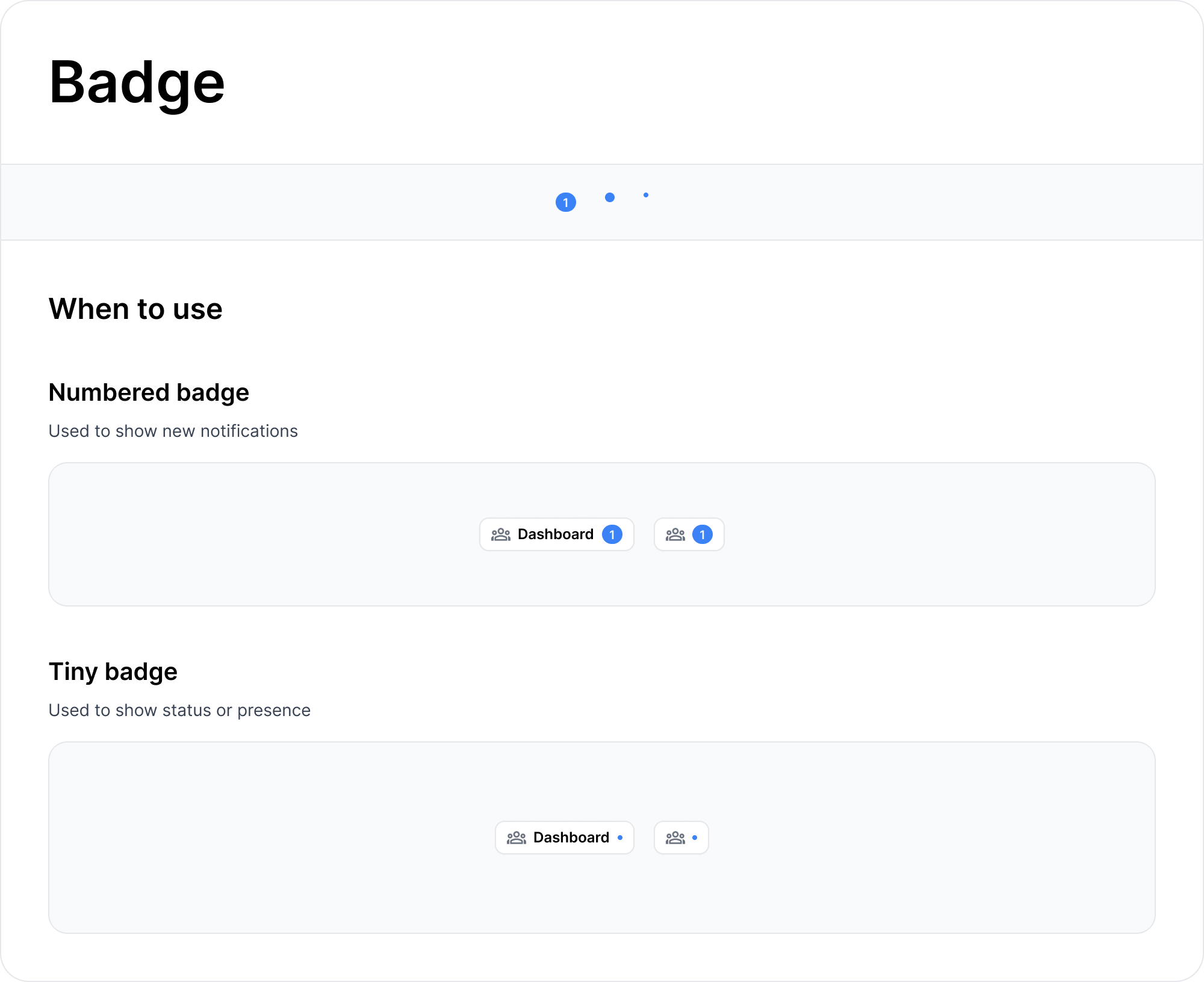The height and width of the screenshot is (982, 1204).
Task: Expand the Tiny badge example panel
Action: (602, 837)
